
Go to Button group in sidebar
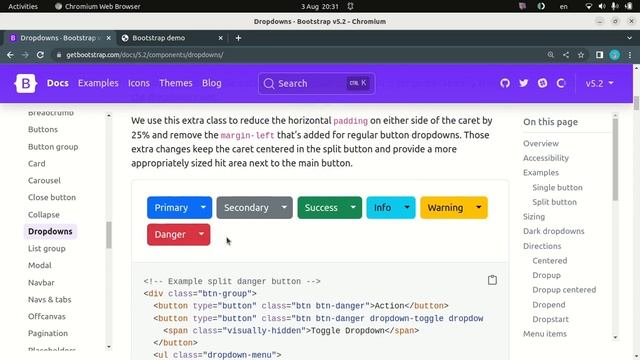tap(53, 147)
